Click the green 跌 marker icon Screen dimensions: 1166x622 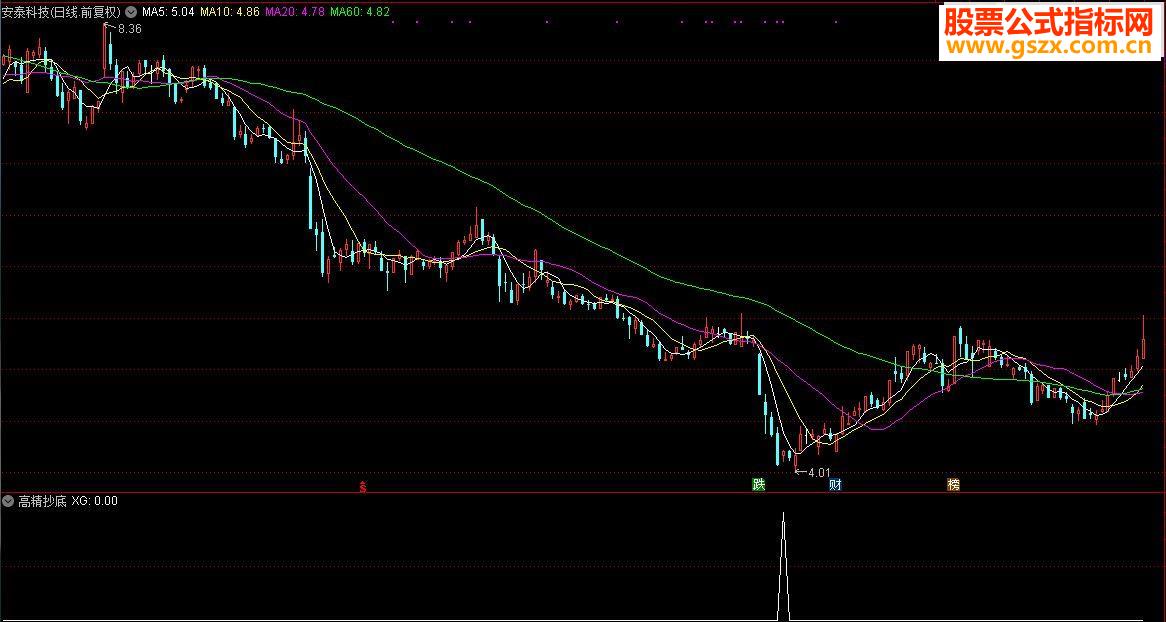coord(758,485)
